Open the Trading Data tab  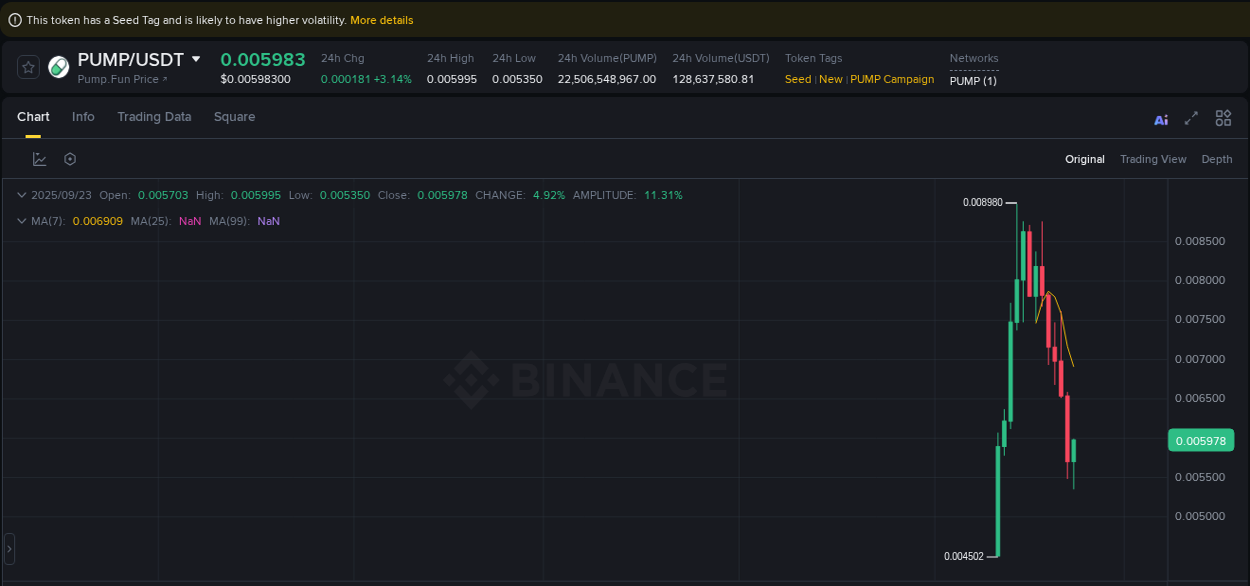point(154,117)
